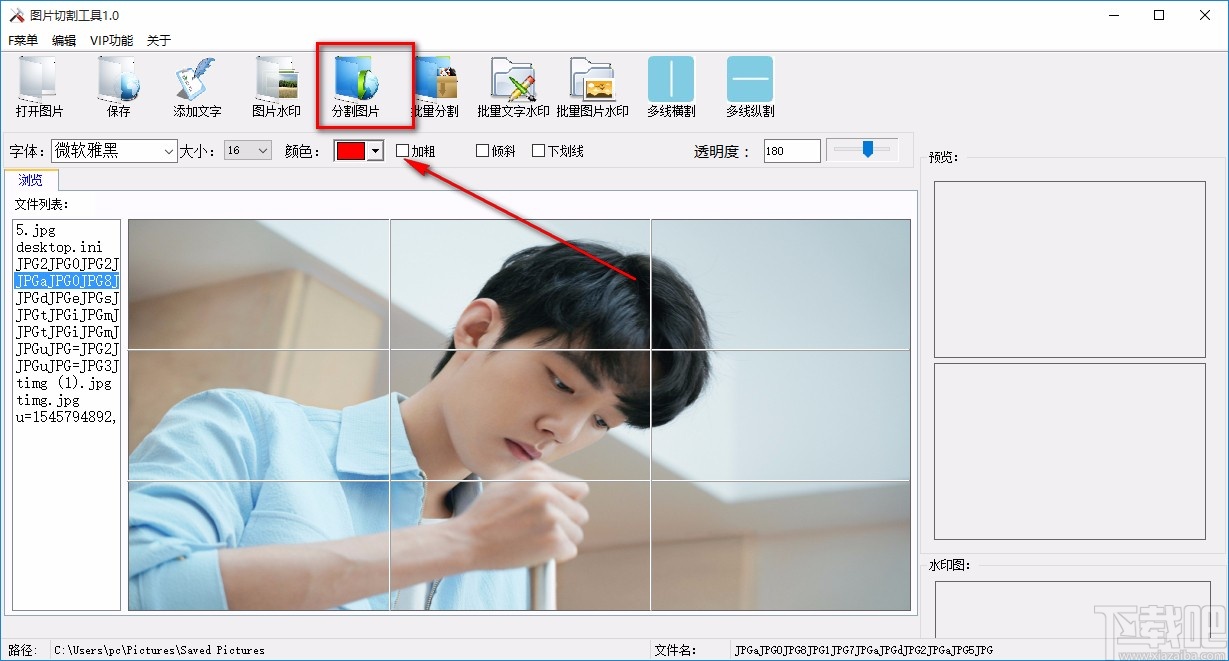Viewport: 1229px width, 661px height.
Task: Close the 图片切割工具 window
Action: 1205,15
